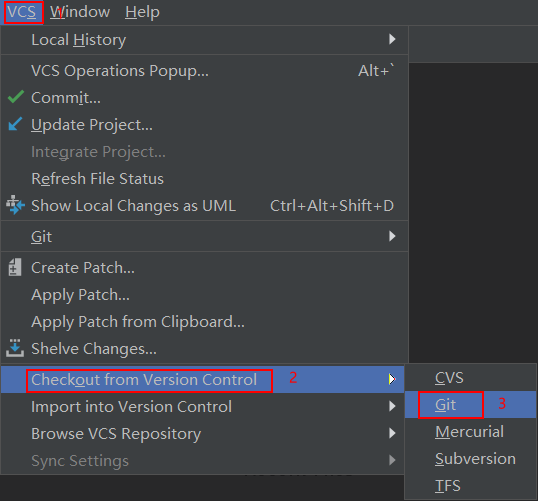This screenshot has height=501, width=538.
Task: Click the Create Patch document icon
Action: [15, 267]
